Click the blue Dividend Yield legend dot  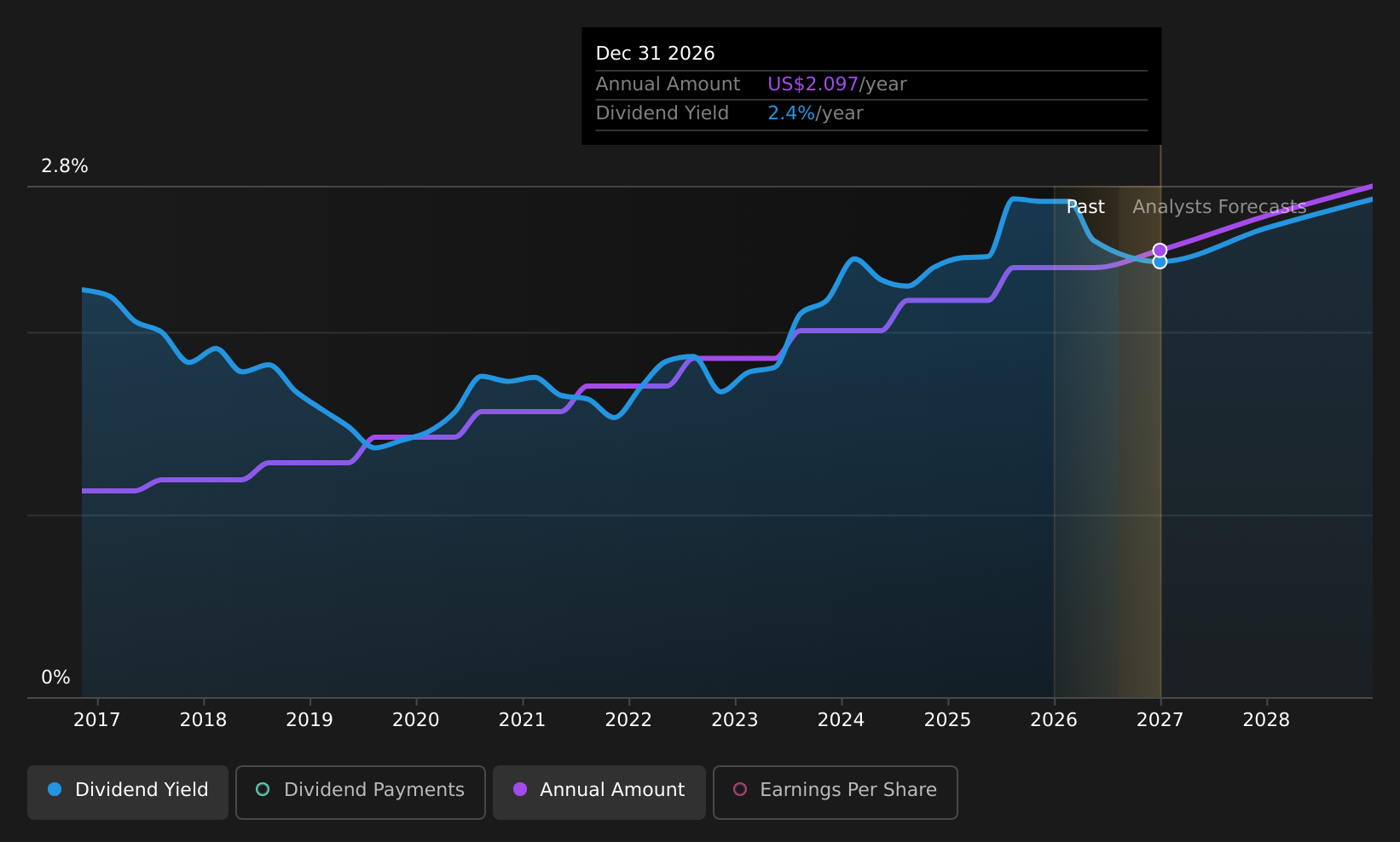[x=55, y=789]
